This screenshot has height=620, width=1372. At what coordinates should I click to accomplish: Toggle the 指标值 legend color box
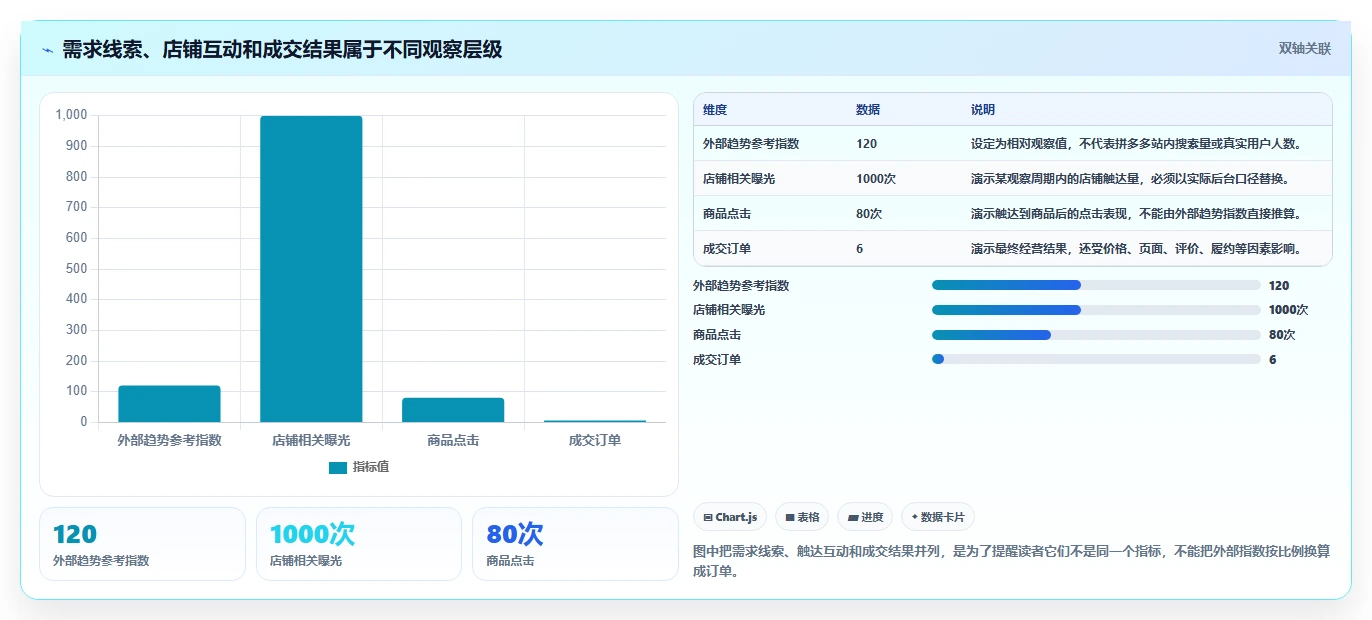pos(338,467)
